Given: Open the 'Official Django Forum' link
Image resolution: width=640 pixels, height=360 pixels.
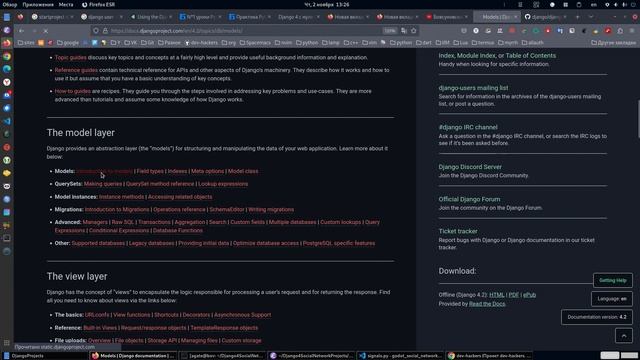Looking at the screenshot, I should click(x=469, y=199).
